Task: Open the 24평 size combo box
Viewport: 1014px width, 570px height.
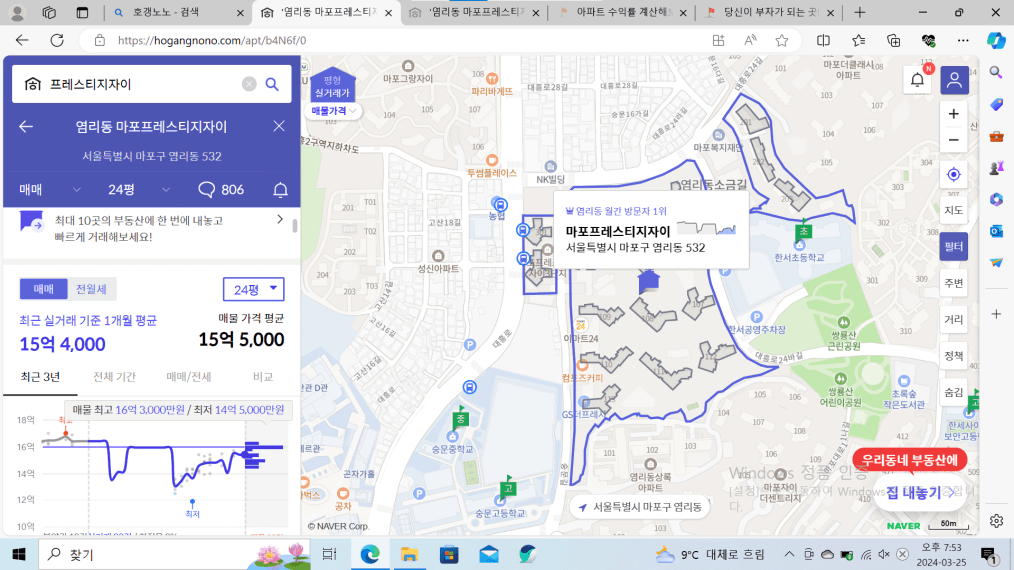Action: coord(254,289)
